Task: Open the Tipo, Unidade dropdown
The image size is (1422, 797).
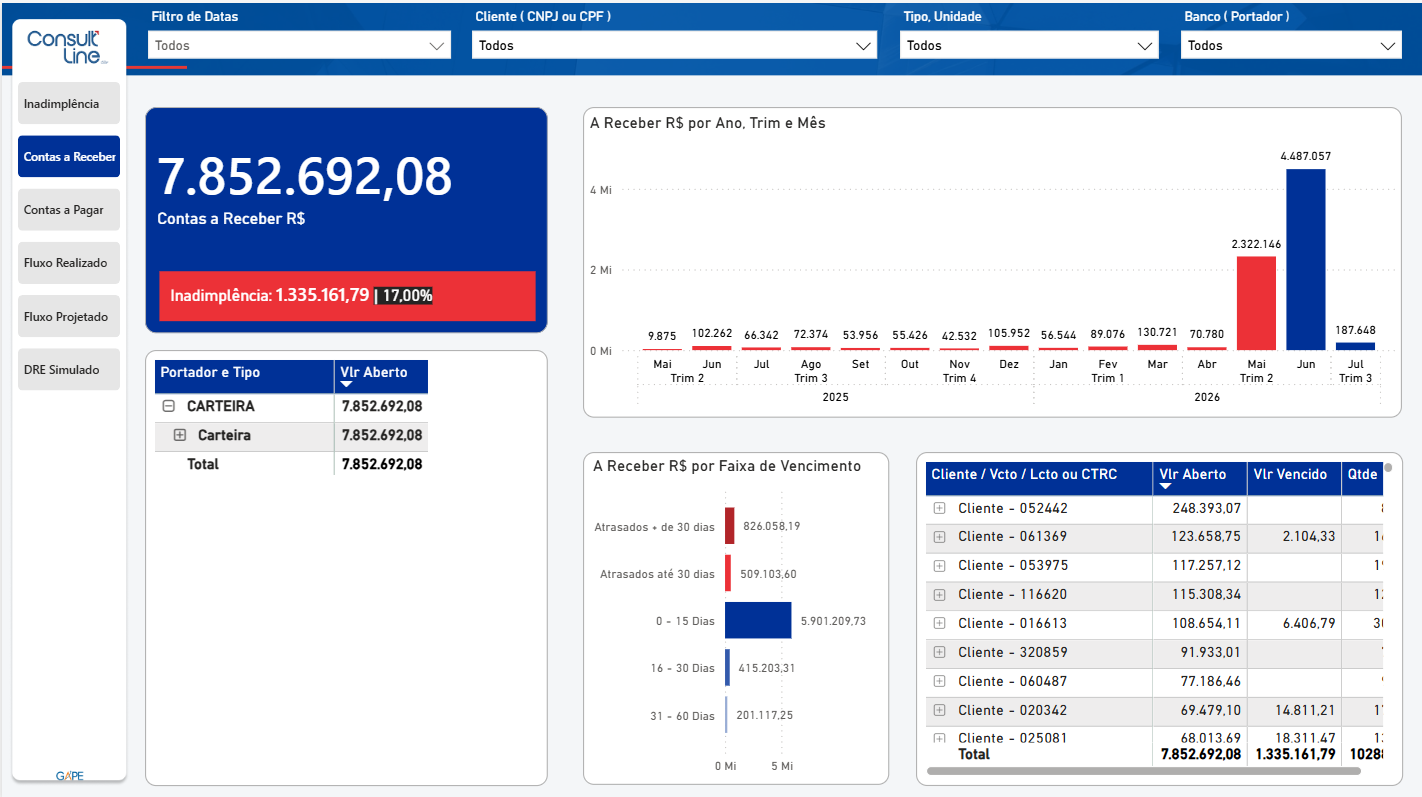Action: pos(1029,45)
